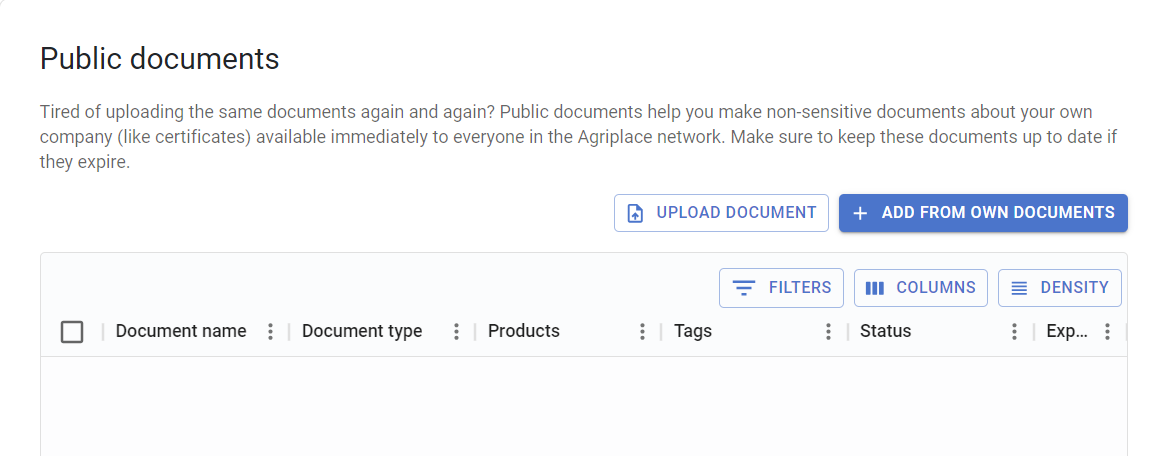Open Document name column menu dots
This screenshot has width=1162, height=456.
tap(270, 331)
